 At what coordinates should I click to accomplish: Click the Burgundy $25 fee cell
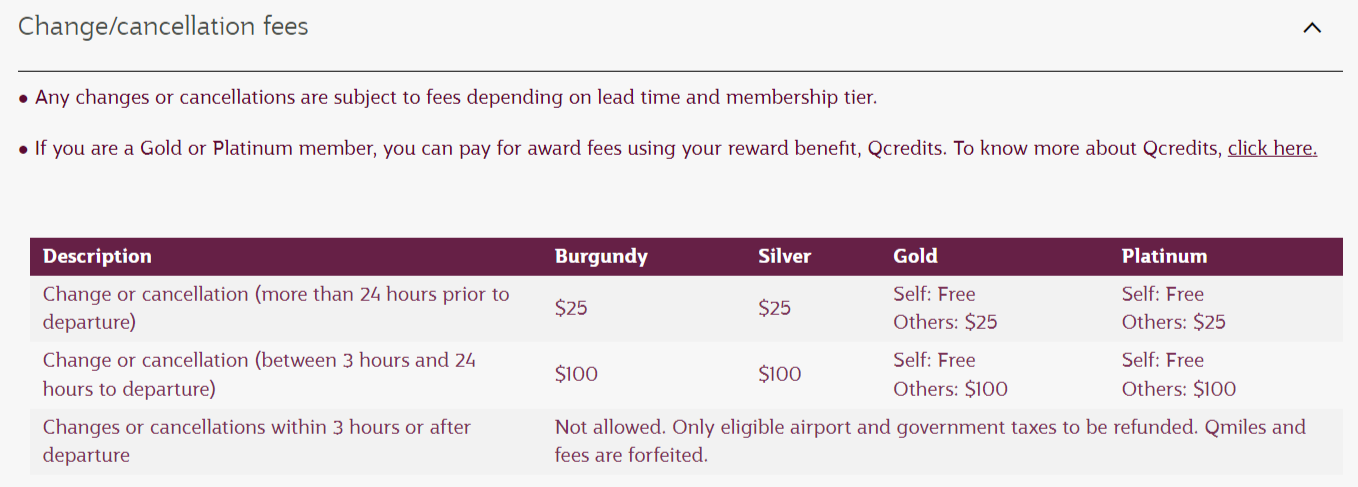coord(571,308)
